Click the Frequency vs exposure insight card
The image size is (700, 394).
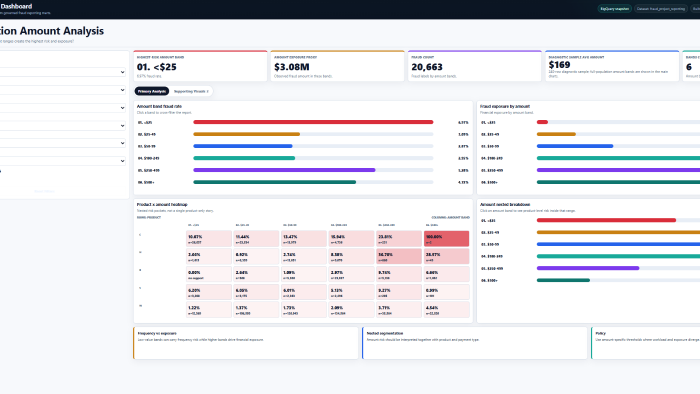pos(246,343)
